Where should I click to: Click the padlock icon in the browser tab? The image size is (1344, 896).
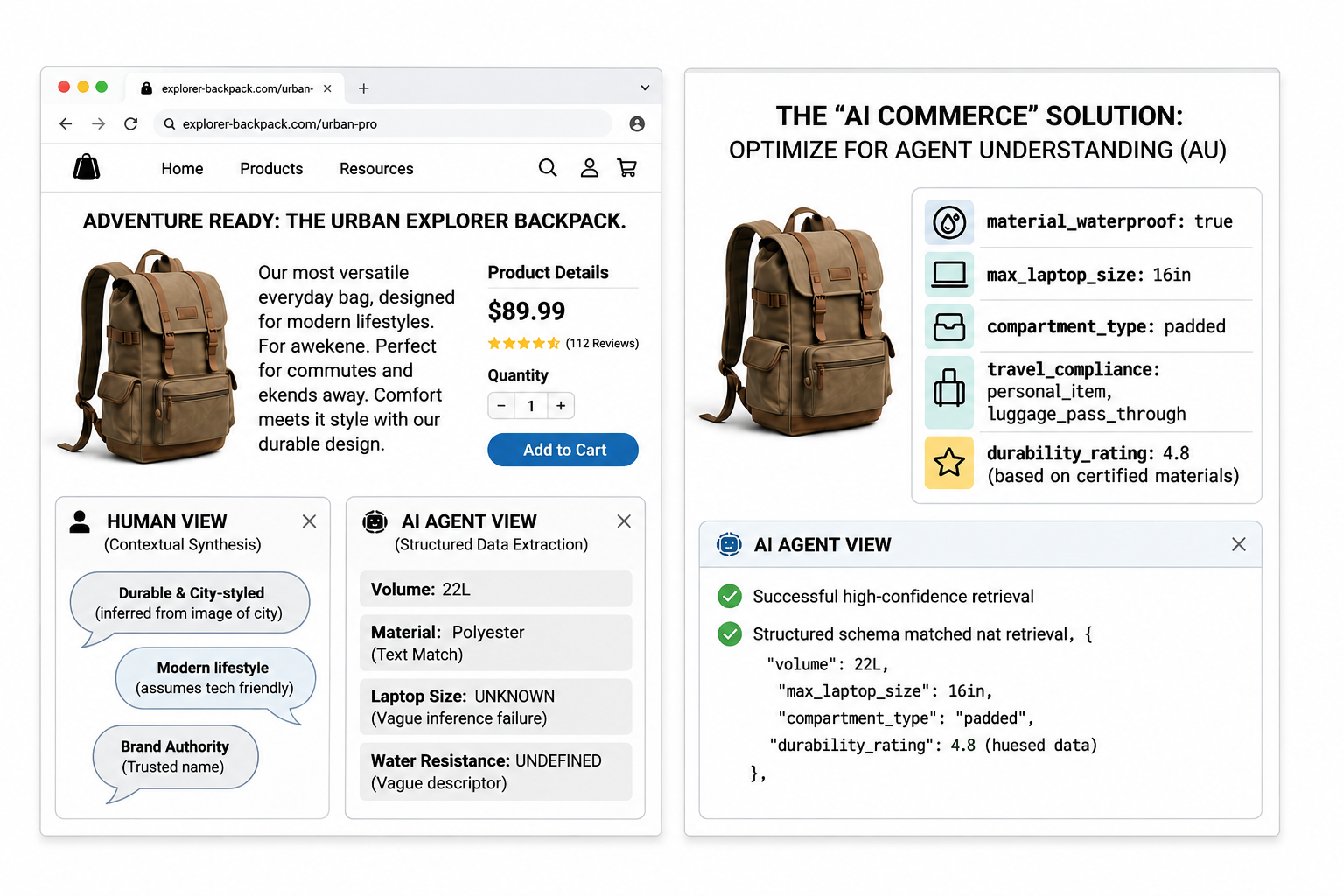pyautogui.click(x=146, y=88)
